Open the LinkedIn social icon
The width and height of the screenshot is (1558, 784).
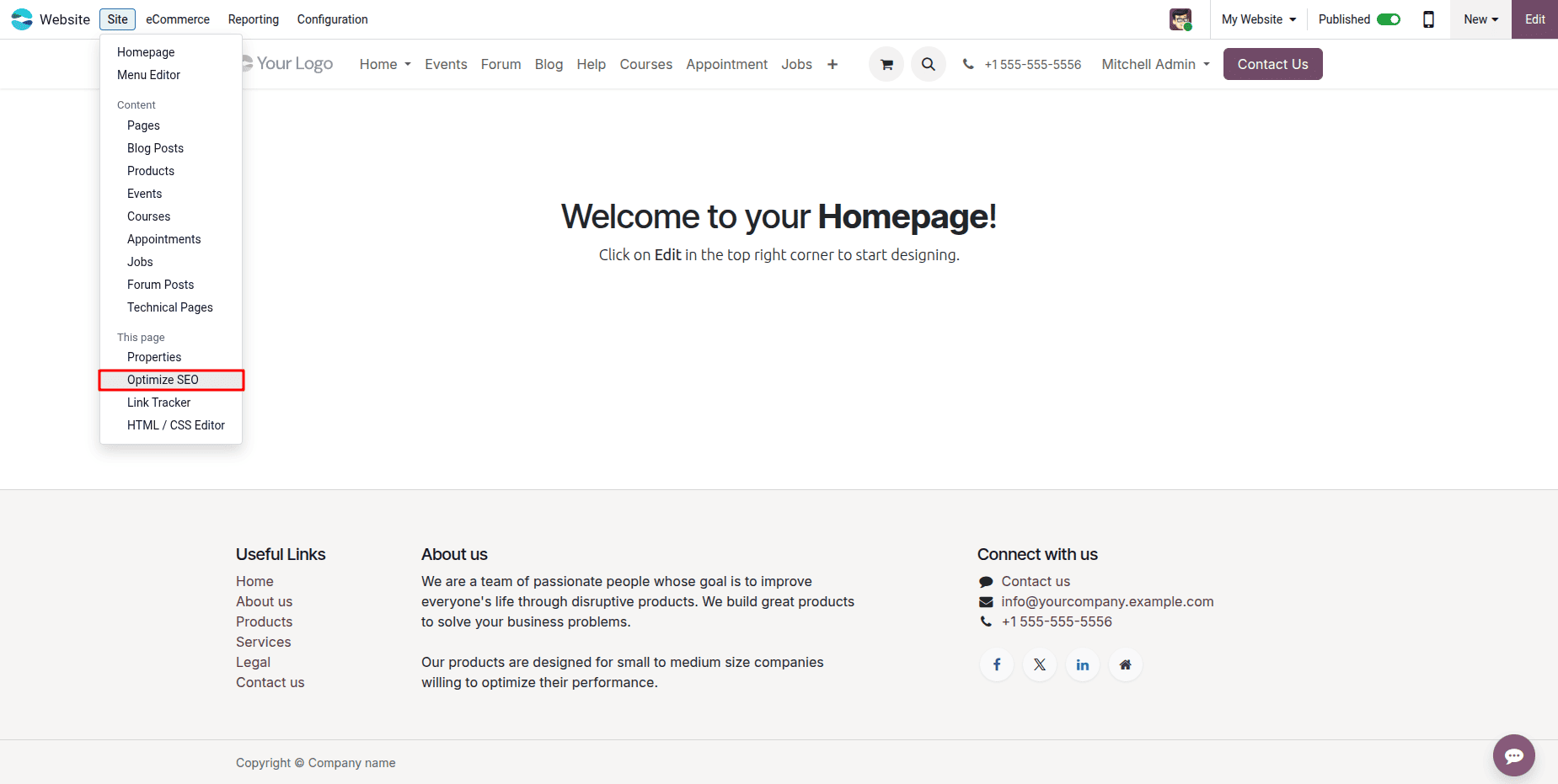tap(1083, 664)
